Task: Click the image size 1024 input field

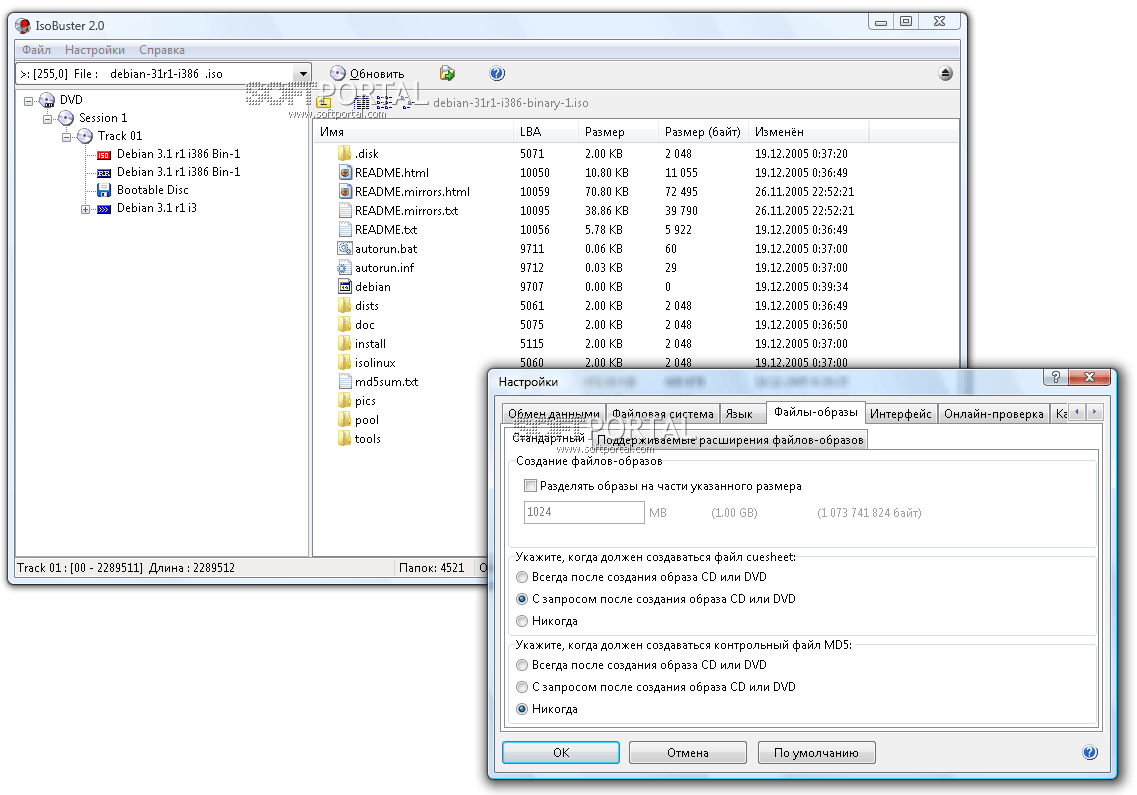Action: (584, 513)
